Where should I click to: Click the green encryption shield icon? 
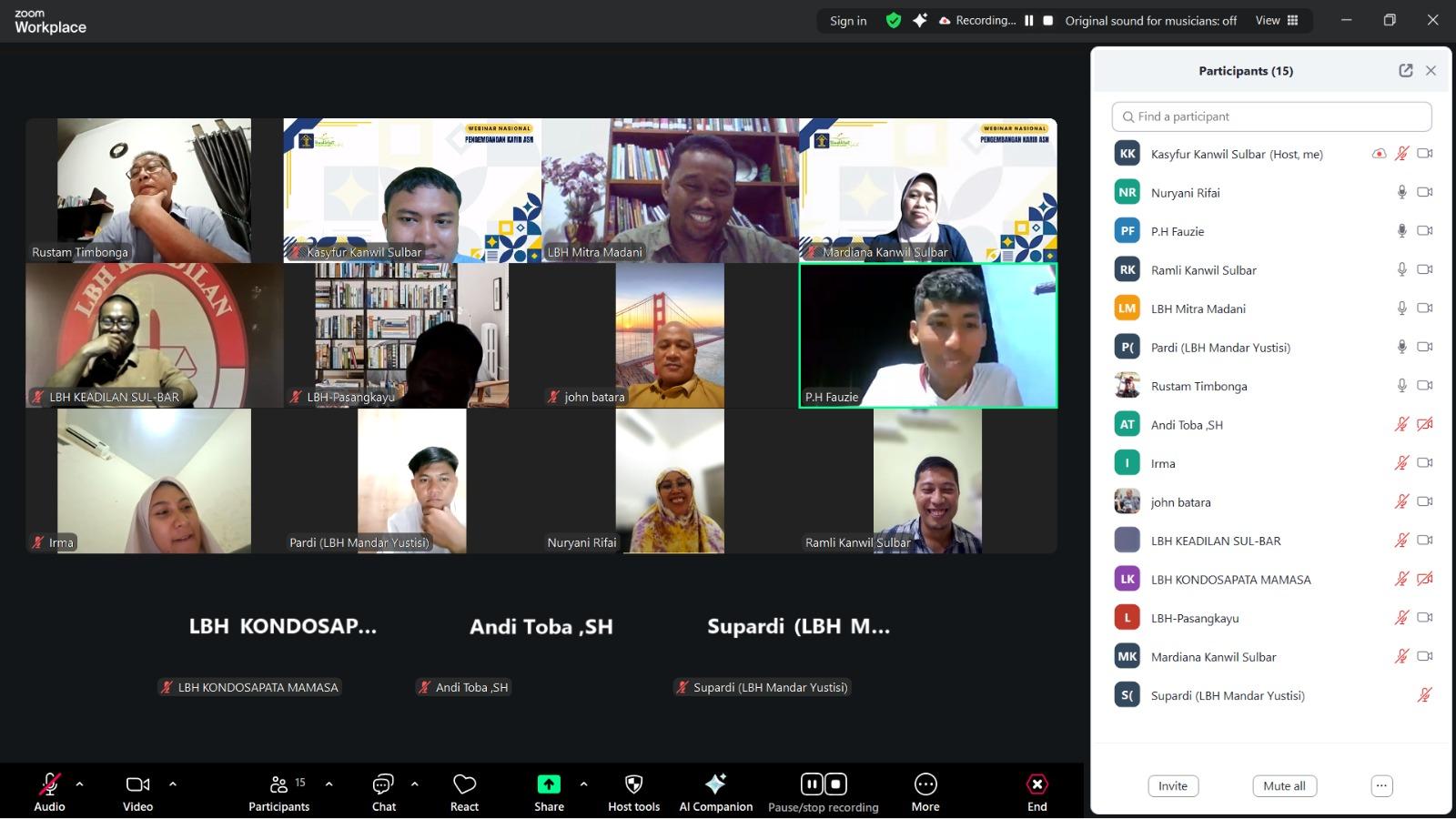click(894, 21)
